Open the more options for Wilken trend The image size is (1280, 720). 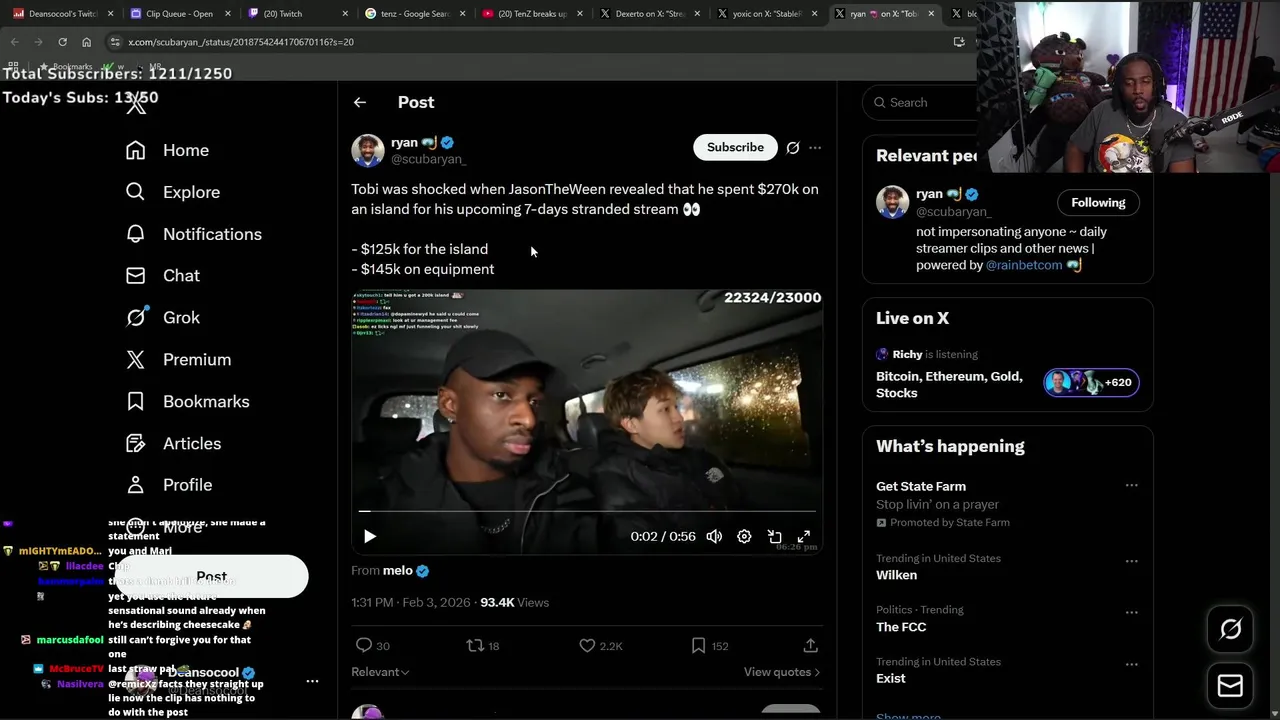pos(1131,561)
